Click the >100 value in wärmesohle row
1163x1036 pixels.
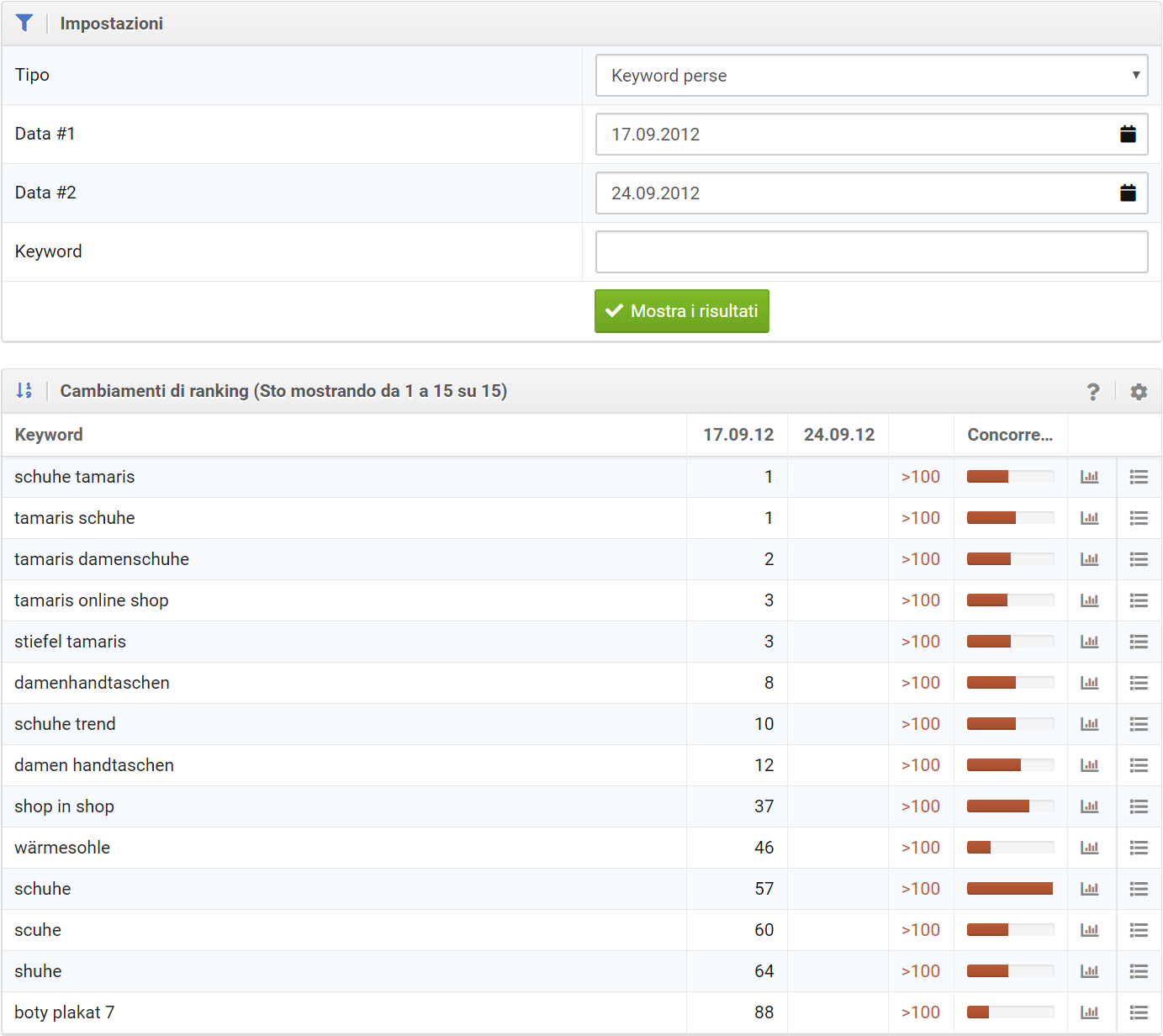point(921,848)
